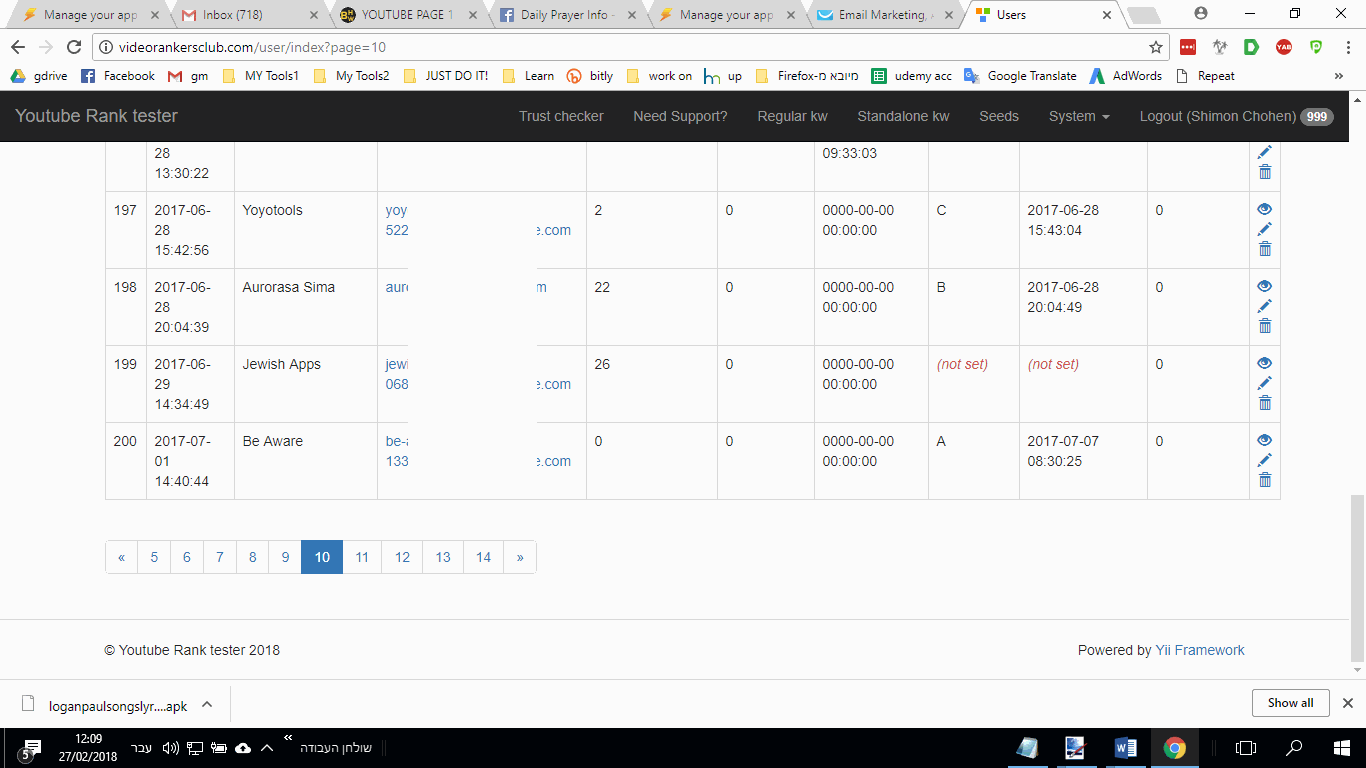The height and width of the screenshot is (768, 1366).
Task: Edit the Be Aware user
Action: (x=1264, y=460)
